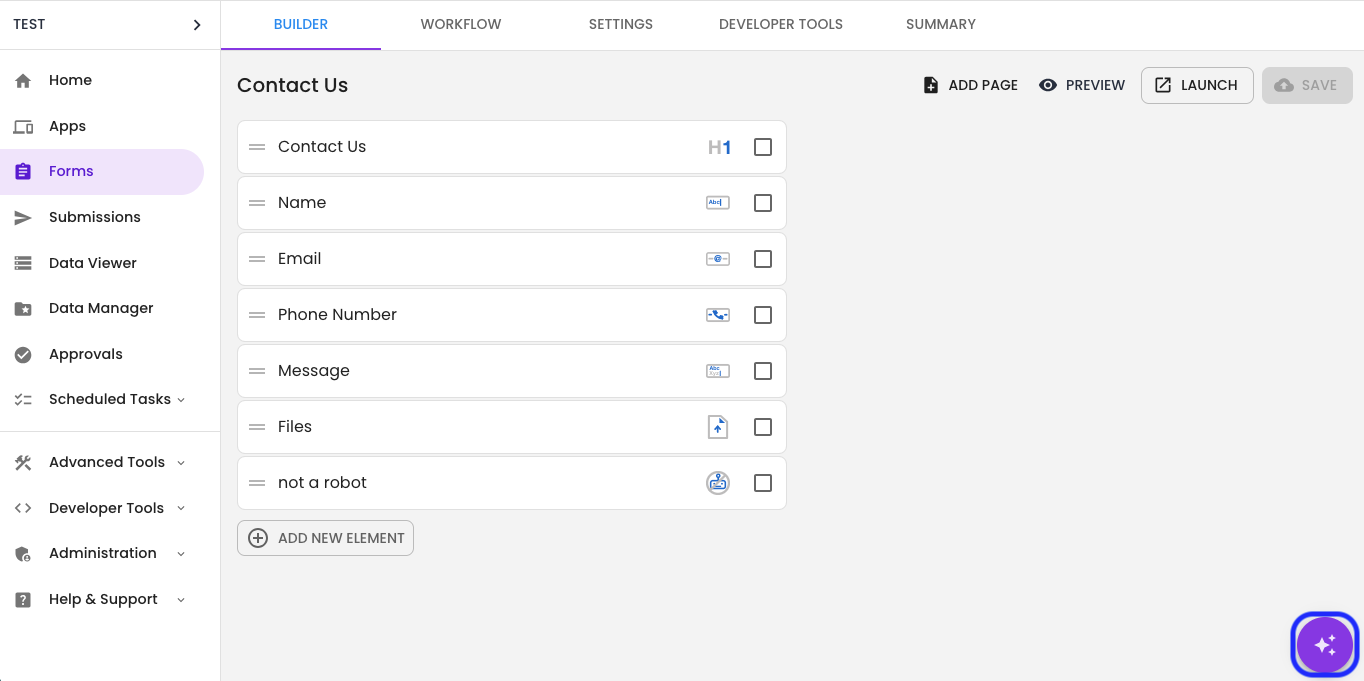Open Submissions in sidebar

(95, 218)
